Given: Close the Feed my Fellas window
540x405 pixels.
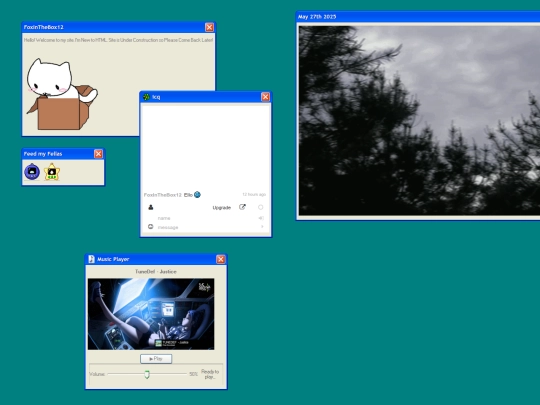Looking at the screenshot, I should [x=98, y=154].
